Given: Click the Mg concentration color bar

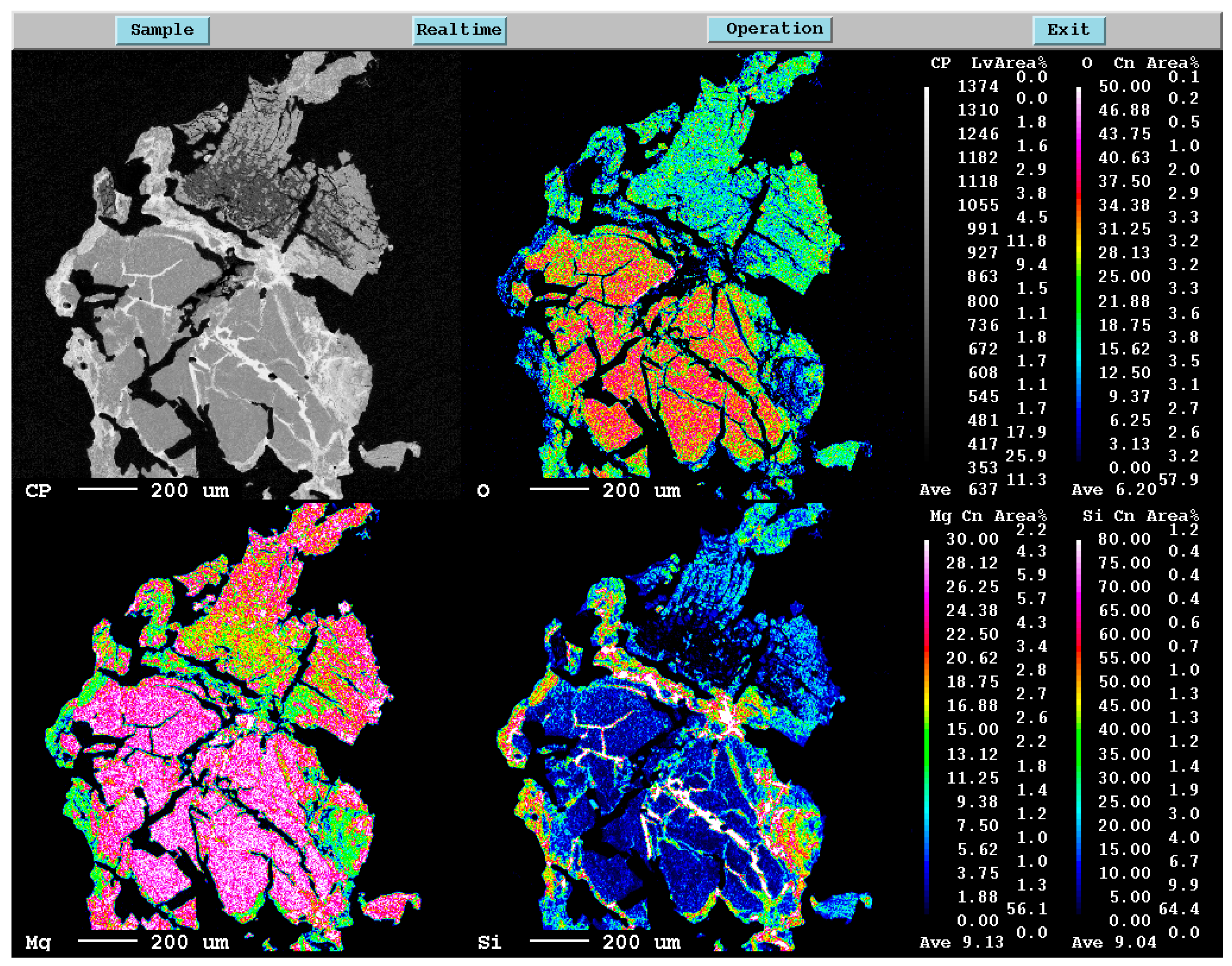Looking at the screenshot, I should 926,727.
